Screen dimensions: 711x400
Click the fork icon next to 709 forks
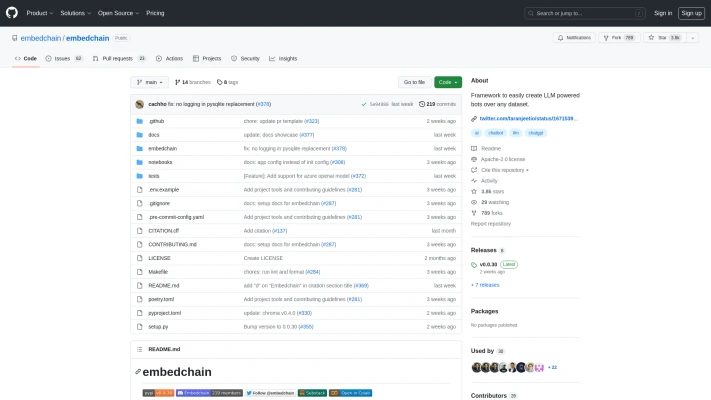pos(474,213)
